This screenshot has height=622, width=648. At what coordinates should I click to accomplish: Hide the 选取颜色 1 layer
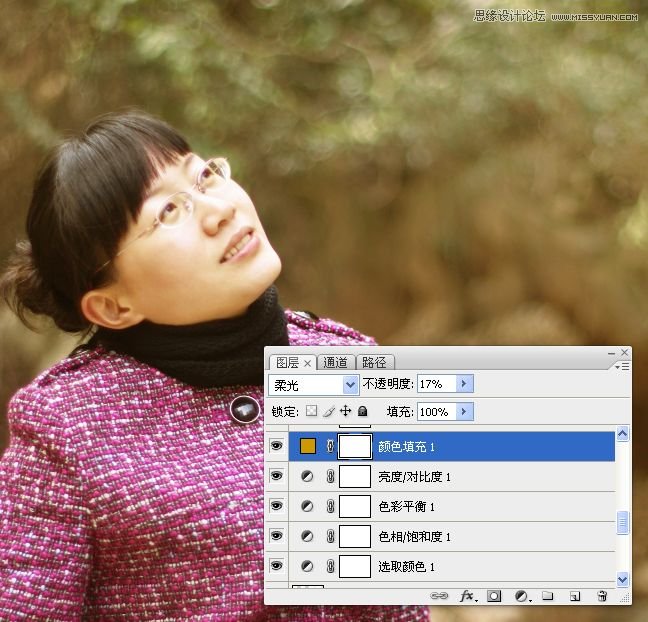276,566
